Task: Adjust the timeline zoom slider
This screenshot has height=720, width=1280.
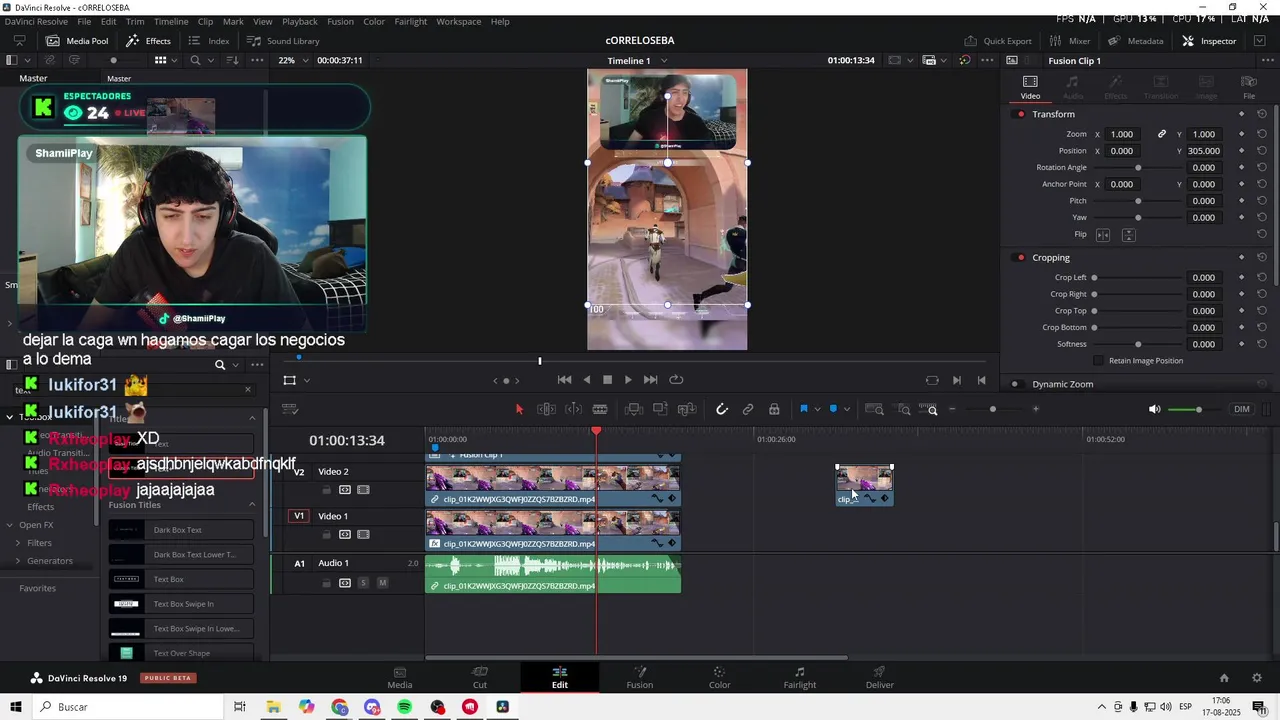Action: [993, 409]
